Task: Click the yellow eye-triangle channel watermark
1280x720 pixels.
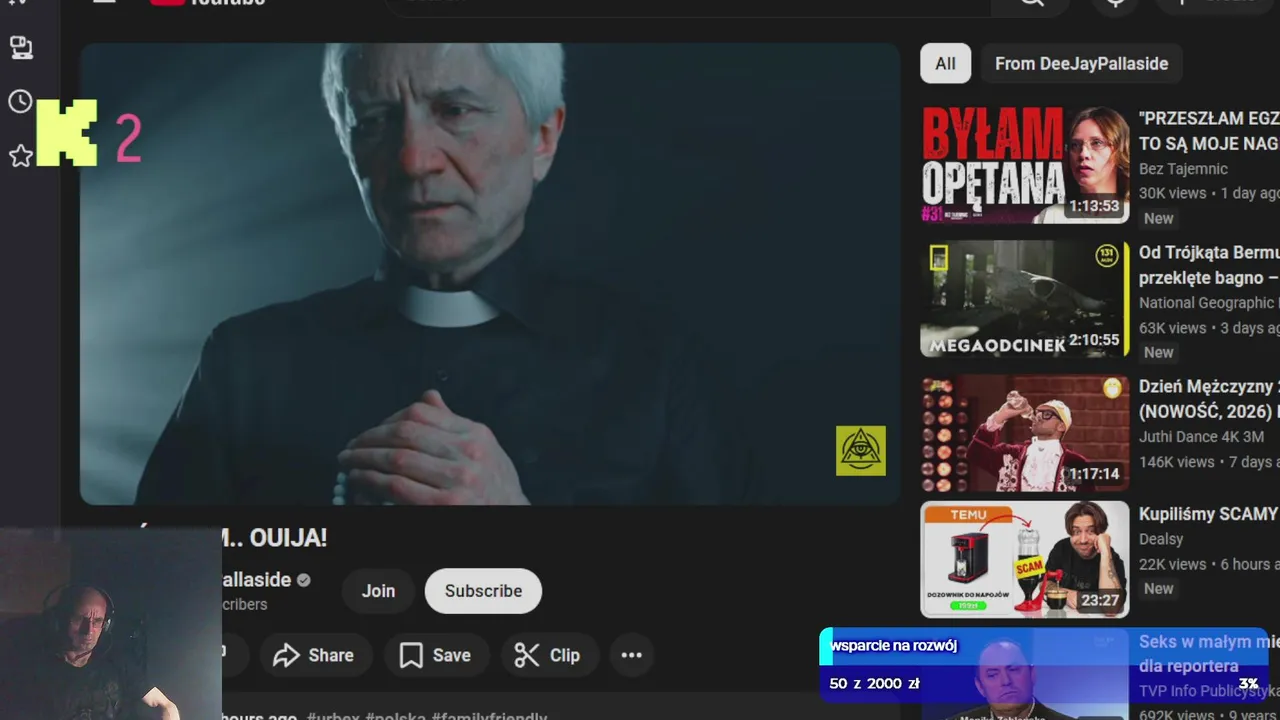Action: tap(861, 451)
